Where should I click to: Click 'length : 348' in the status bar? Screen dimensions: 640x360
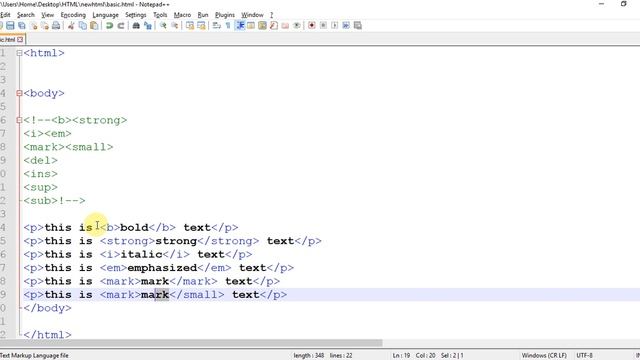tap(309, 356)
